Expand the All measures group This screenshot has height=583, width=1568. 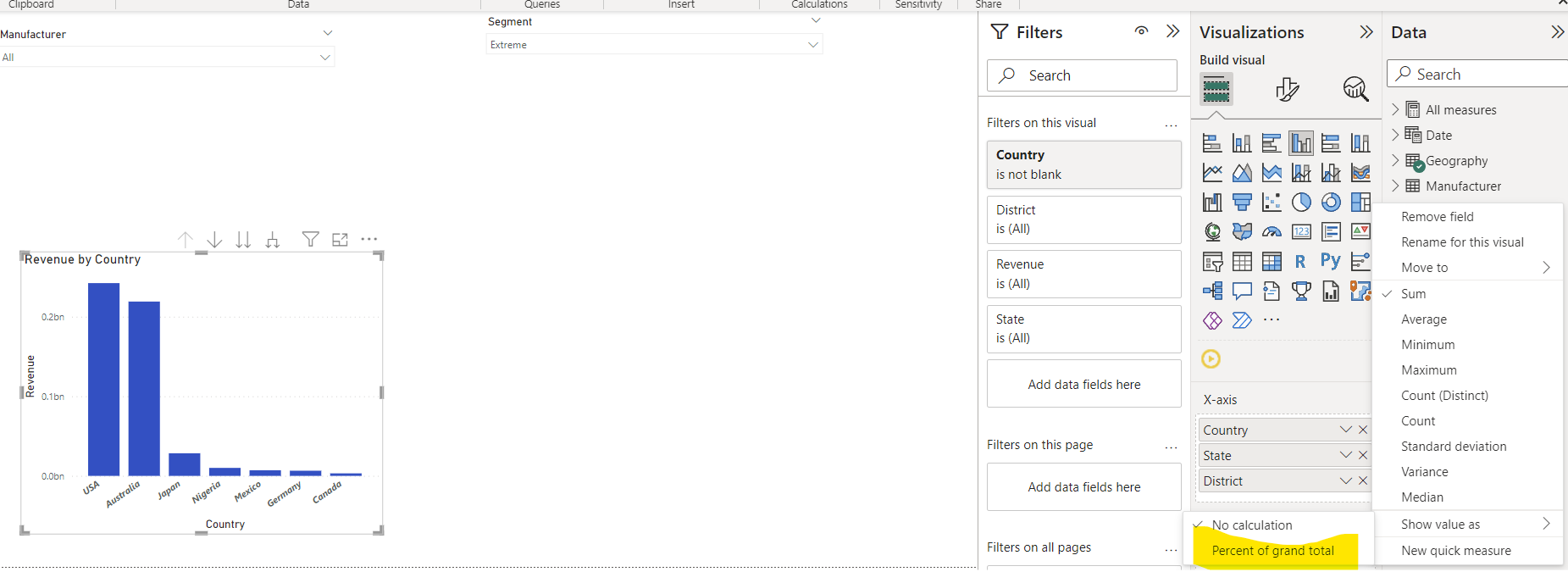(1395, 109)
